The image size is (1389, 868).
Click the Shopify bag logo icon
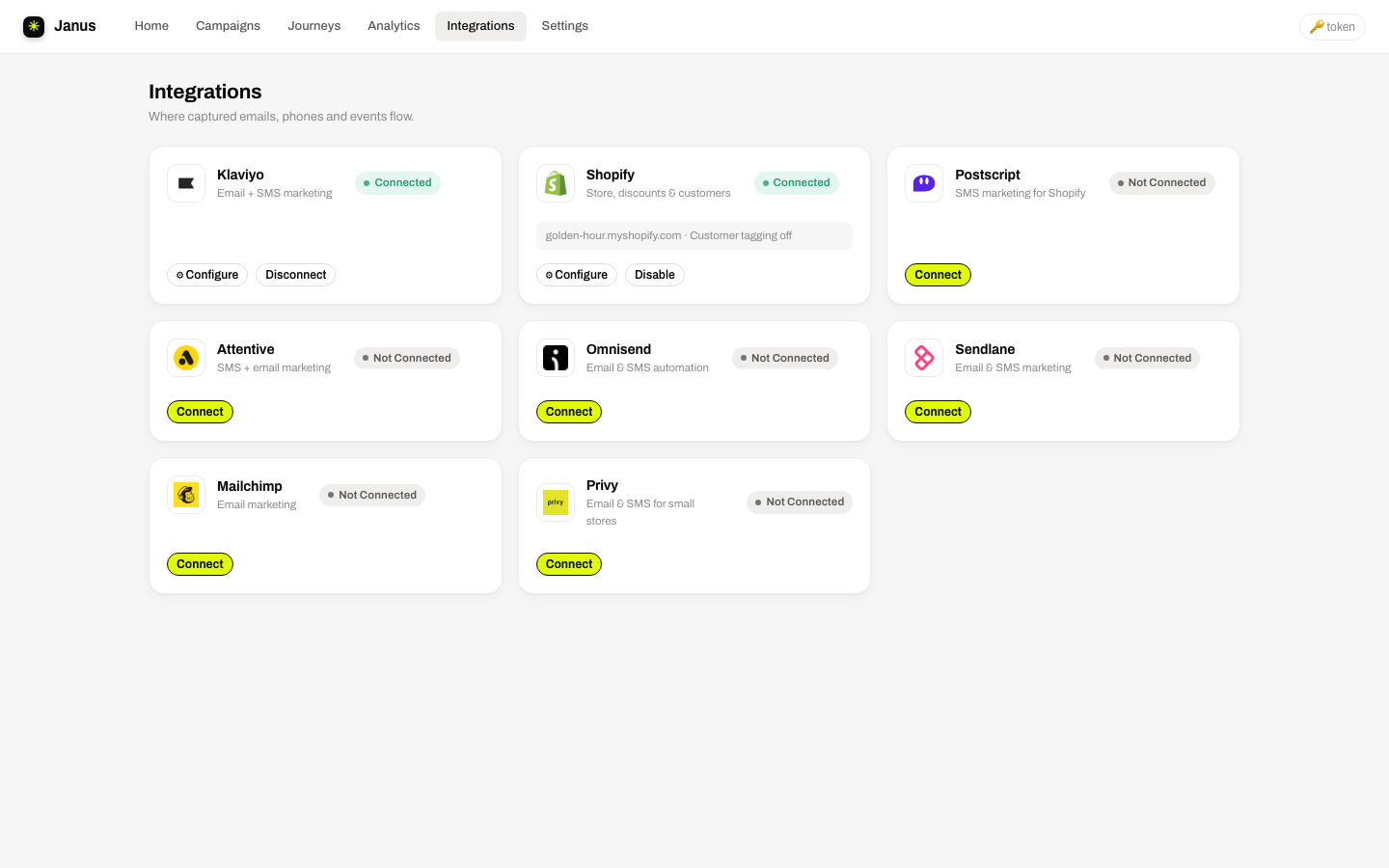[556, 183]
